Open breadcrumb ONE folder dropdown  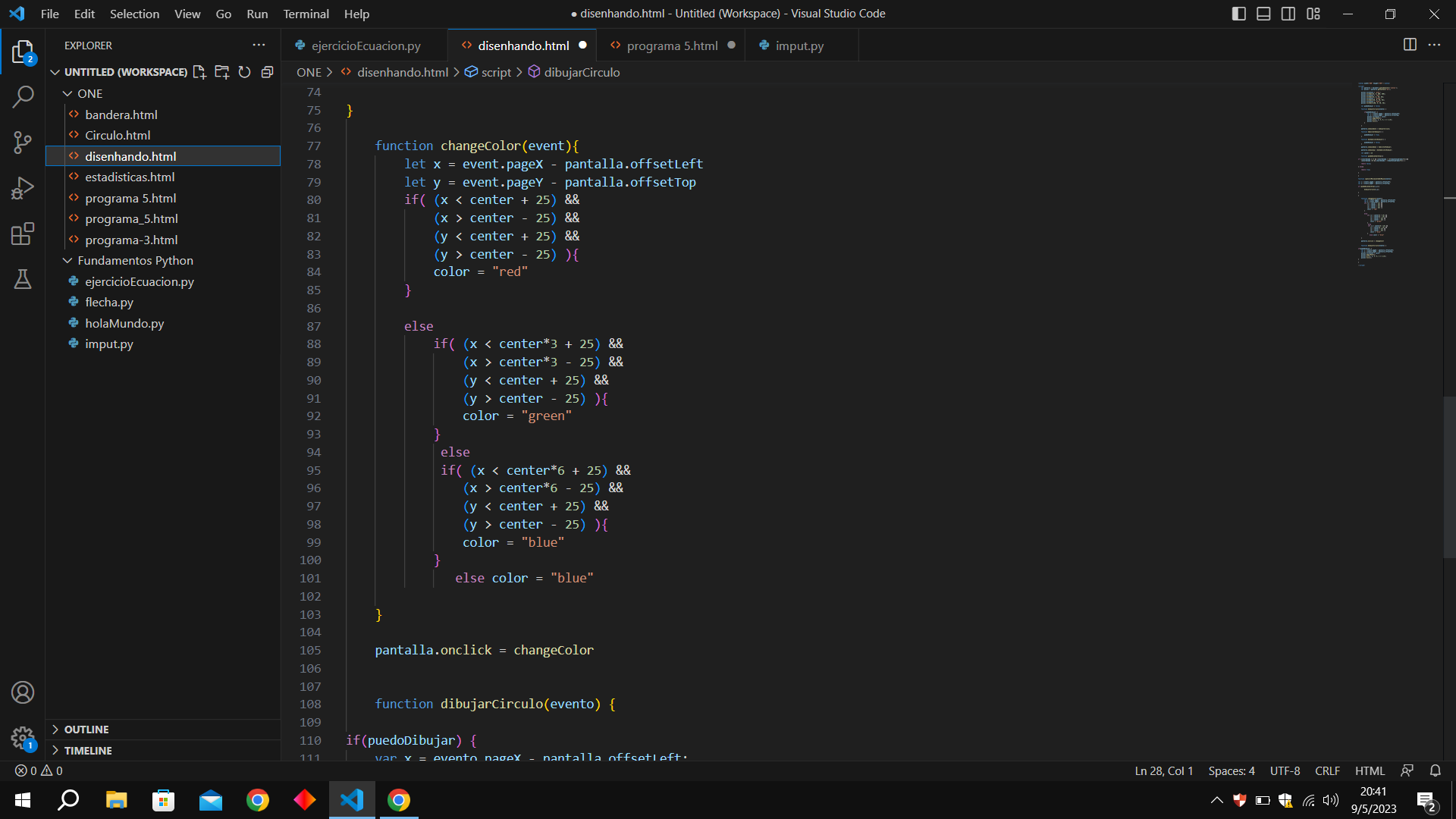tap(309, 72)
